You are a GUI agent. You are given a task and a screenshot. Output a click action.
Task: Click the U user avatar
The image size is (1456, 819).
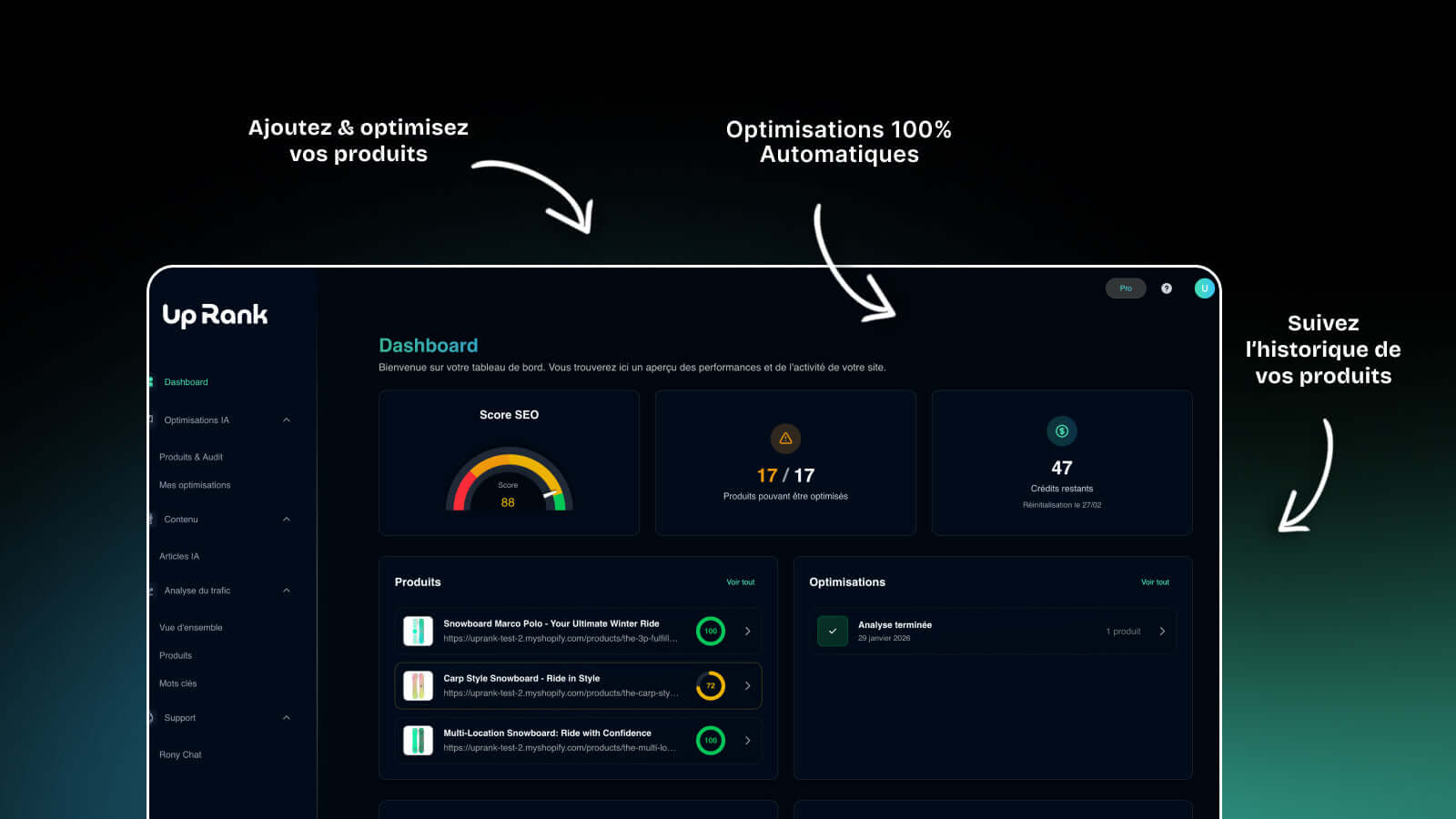[1204, 288]
